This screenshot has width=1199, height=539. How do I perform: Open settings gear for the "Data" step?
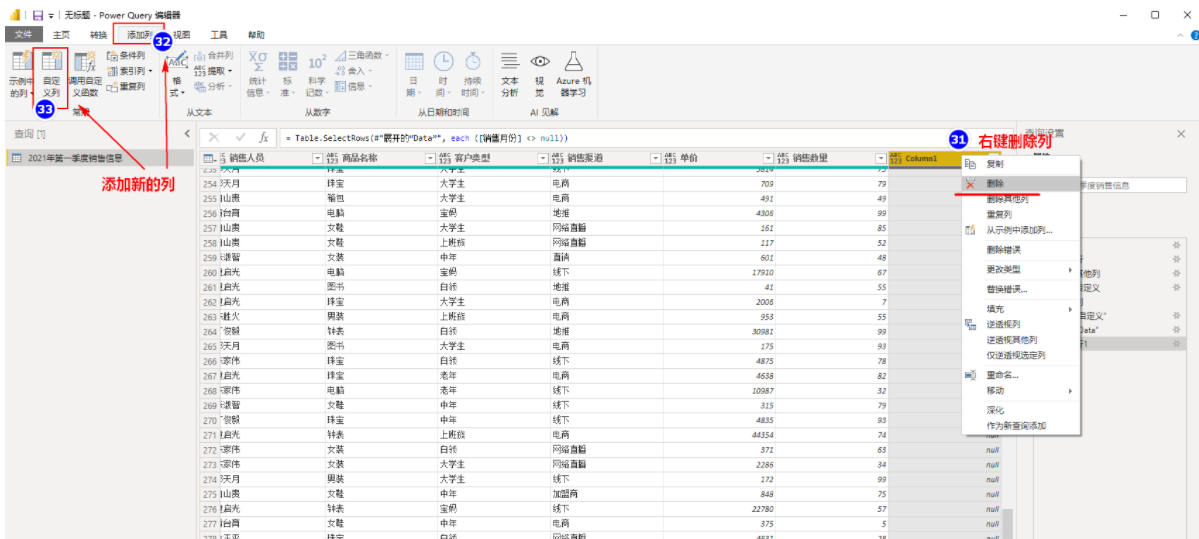[x=1176, y=329]
